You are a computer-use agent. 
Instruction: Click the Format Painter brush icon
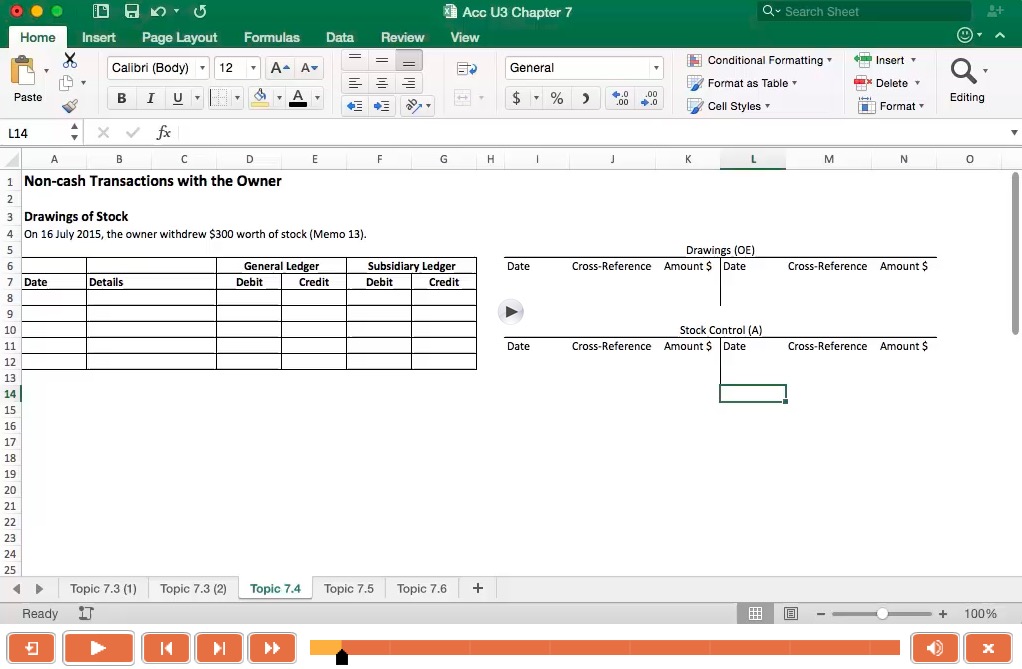[x=70, y=106]
